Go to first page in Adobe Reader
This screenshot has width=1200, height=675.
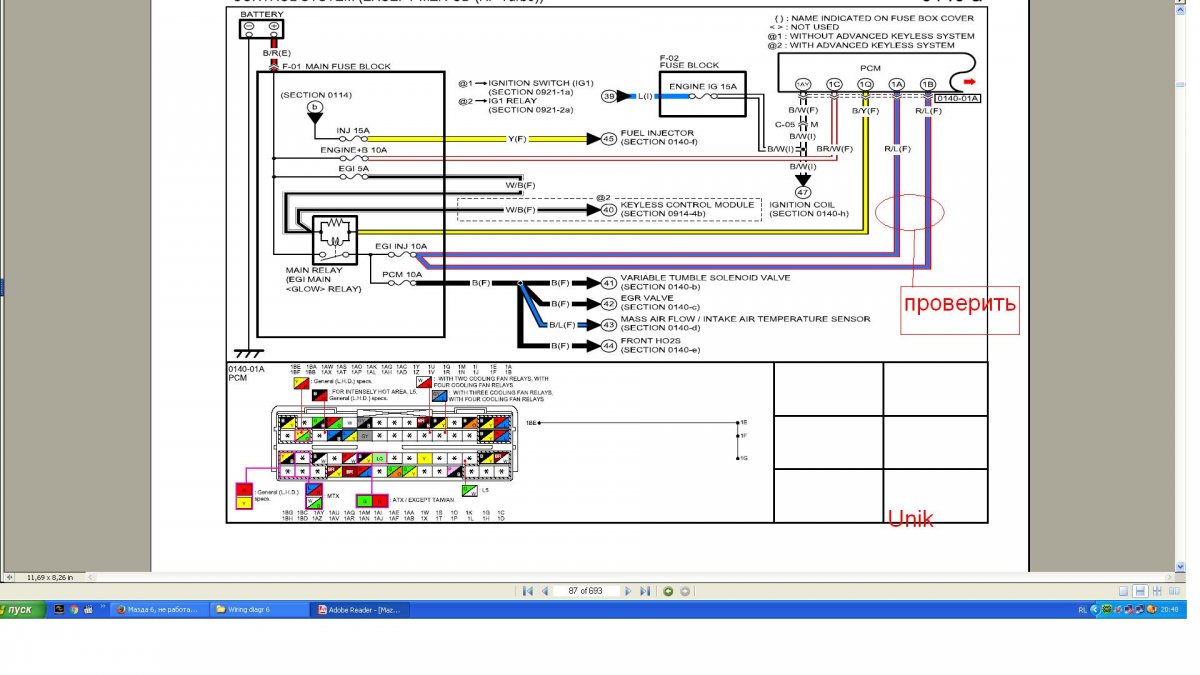[x=528, y=591]
